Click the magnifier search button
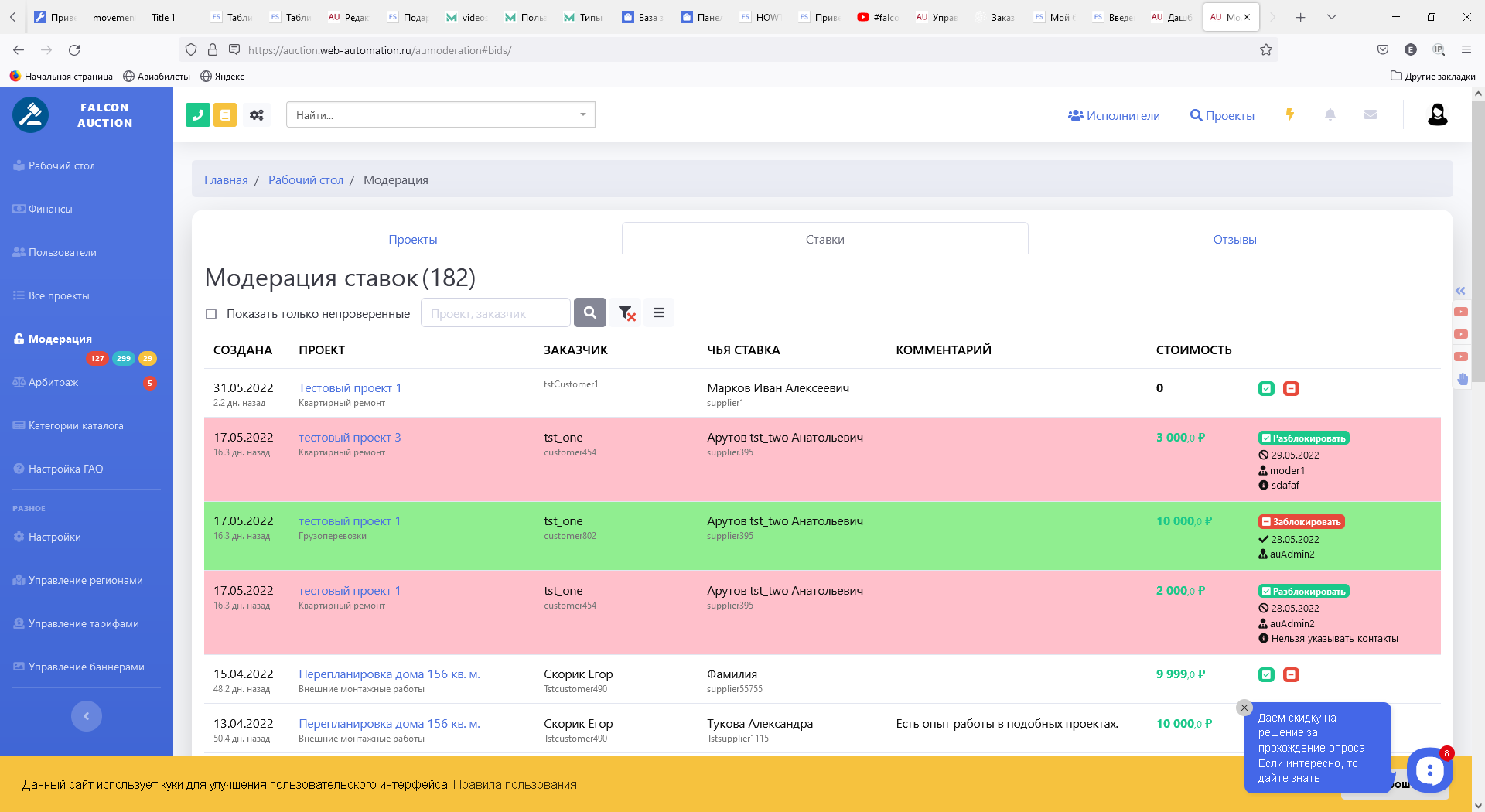Viewport: 1485px width, 812px height. pyautogui.click(x=590, y=313)
